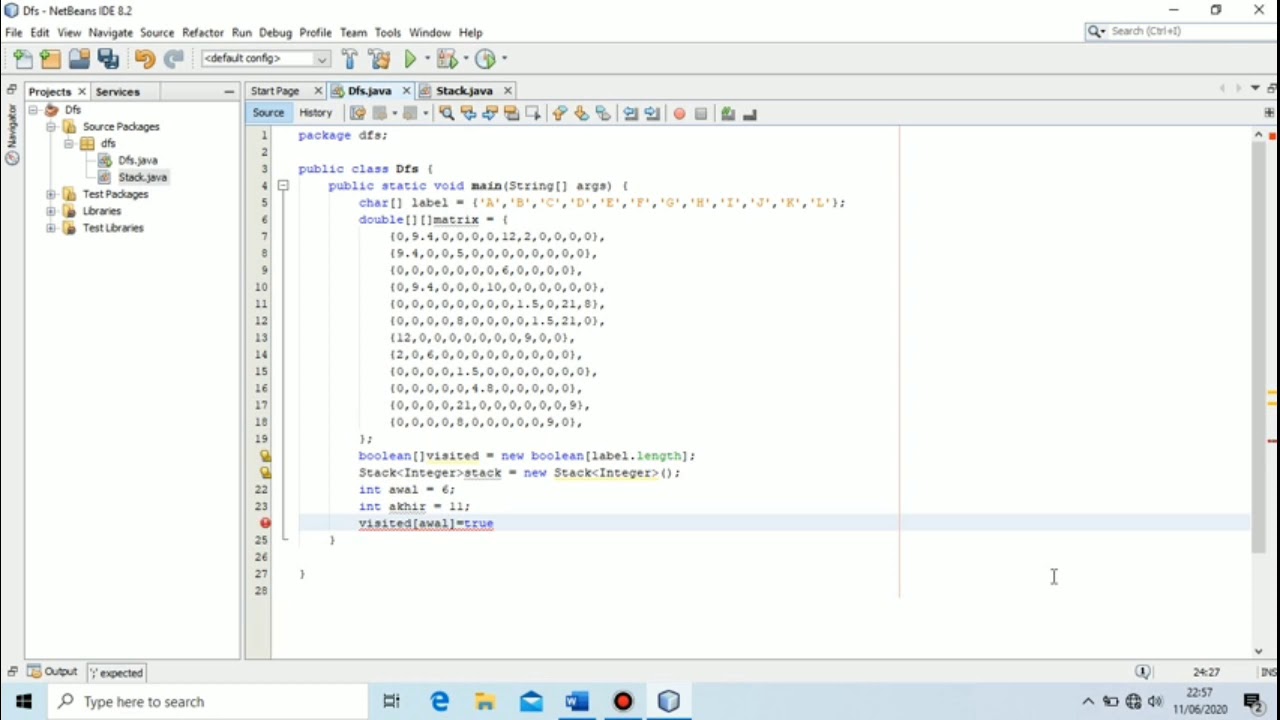This screenshot has height=720, width=1280.
Task: Click the Find Next Occurrence icon
Action: pos(490,114)
